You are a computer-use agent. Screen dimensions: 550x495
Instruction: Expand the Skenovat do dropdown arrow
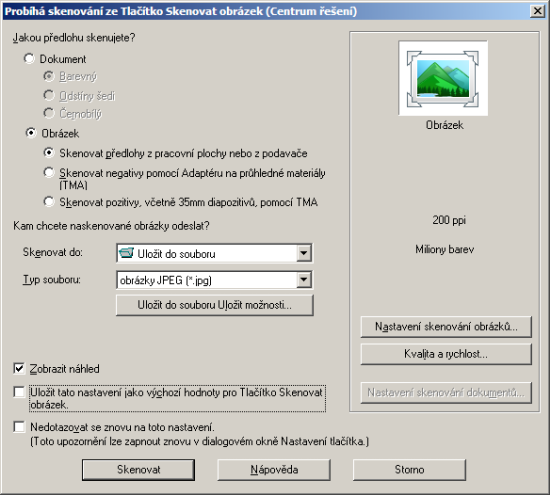304,253
